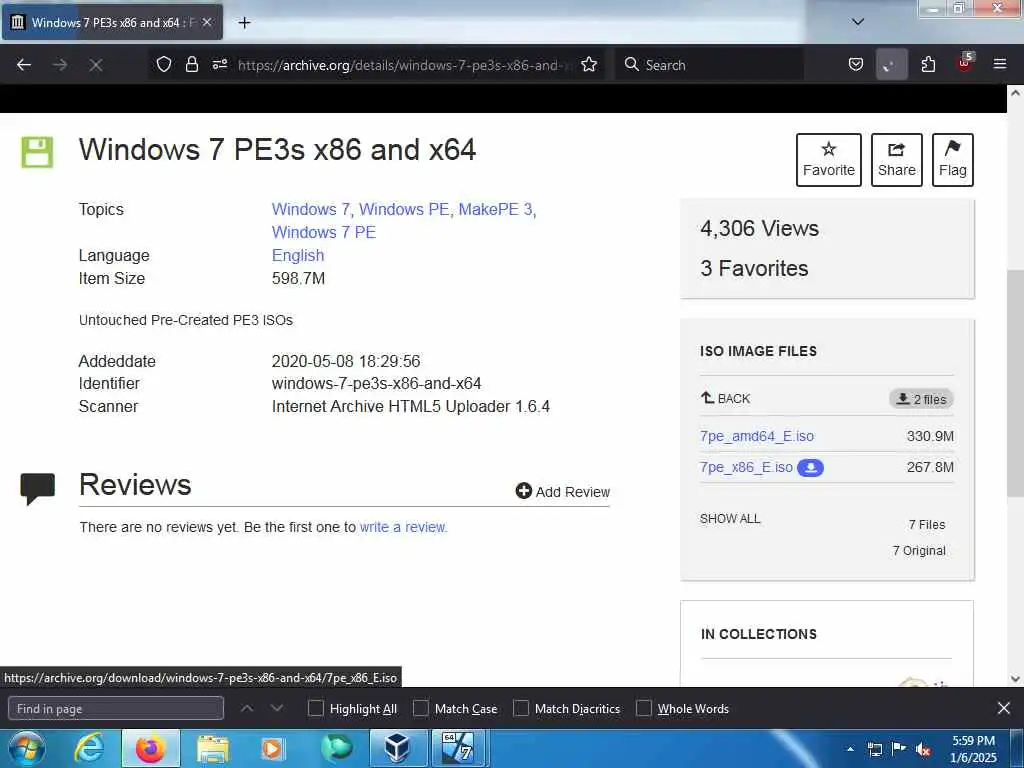Open the Action Center flag icon
Image resolution: width=1024 pixels, height=768 pixels.
click(899, 749)
